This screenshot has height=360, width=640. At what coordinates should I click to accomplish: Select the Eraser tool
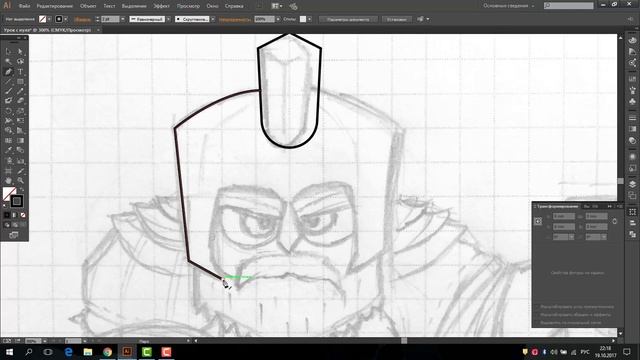pos(20,100)
